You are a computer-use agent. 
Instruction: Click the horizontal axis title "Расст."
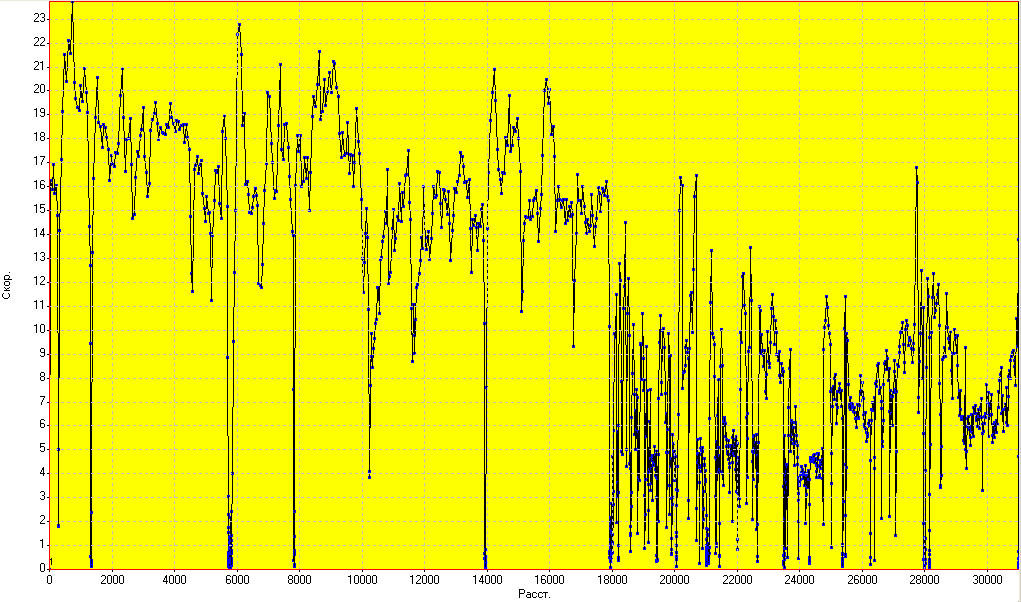click(x=534, y=594)
